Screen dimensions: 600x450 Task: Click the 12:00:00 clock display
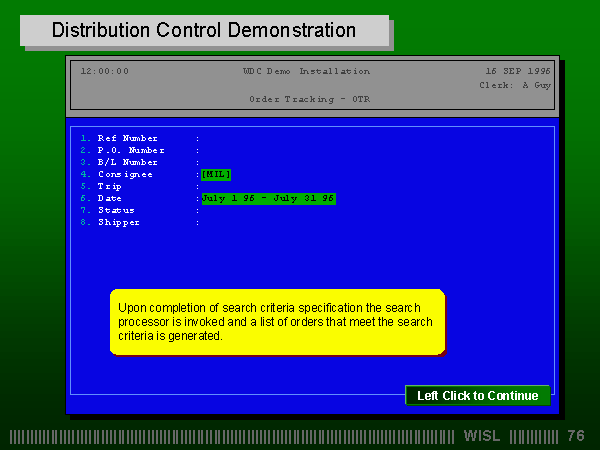(x=105, y=71)
